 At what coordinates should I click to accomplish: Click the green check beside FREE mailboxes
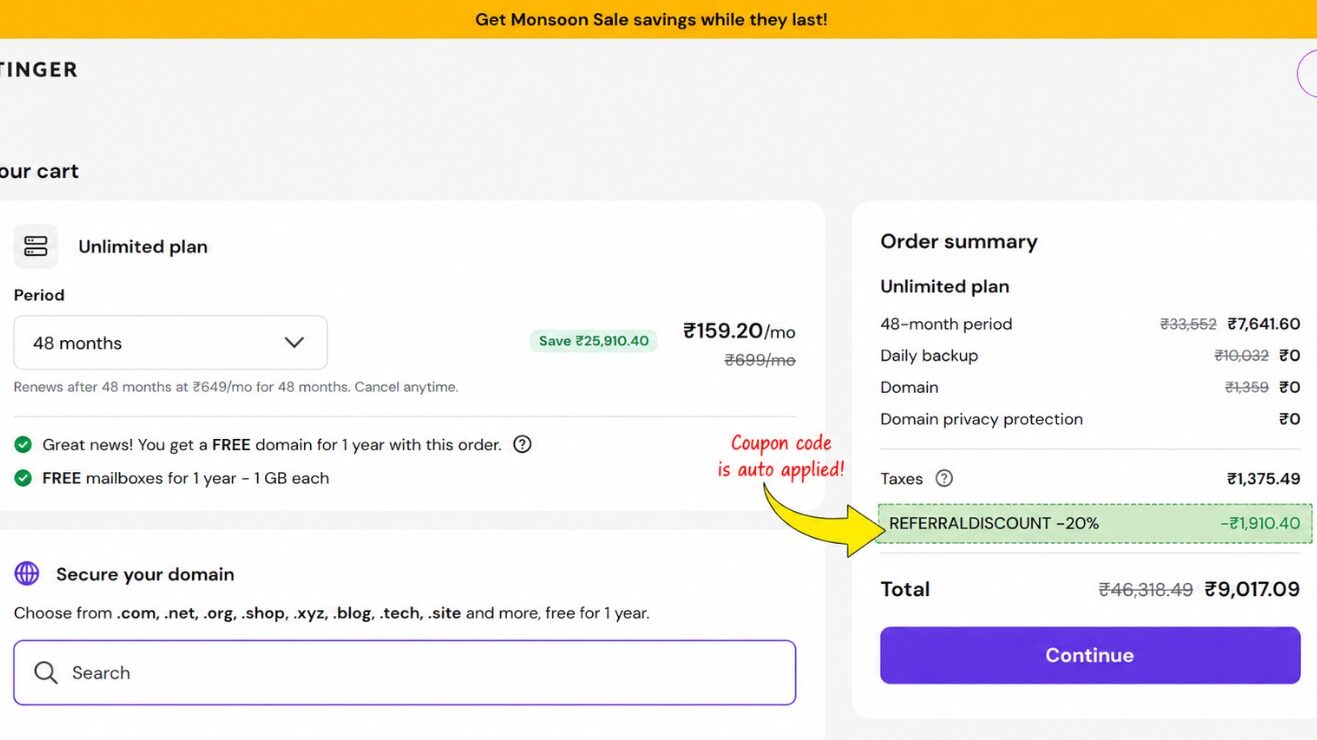[23, 478]
